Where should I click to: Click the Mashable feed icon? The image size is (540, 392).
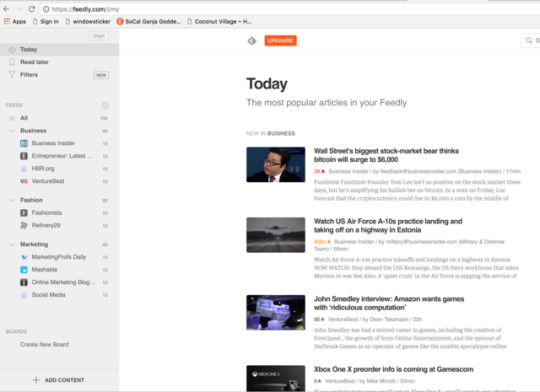click(x=24, y=270)
